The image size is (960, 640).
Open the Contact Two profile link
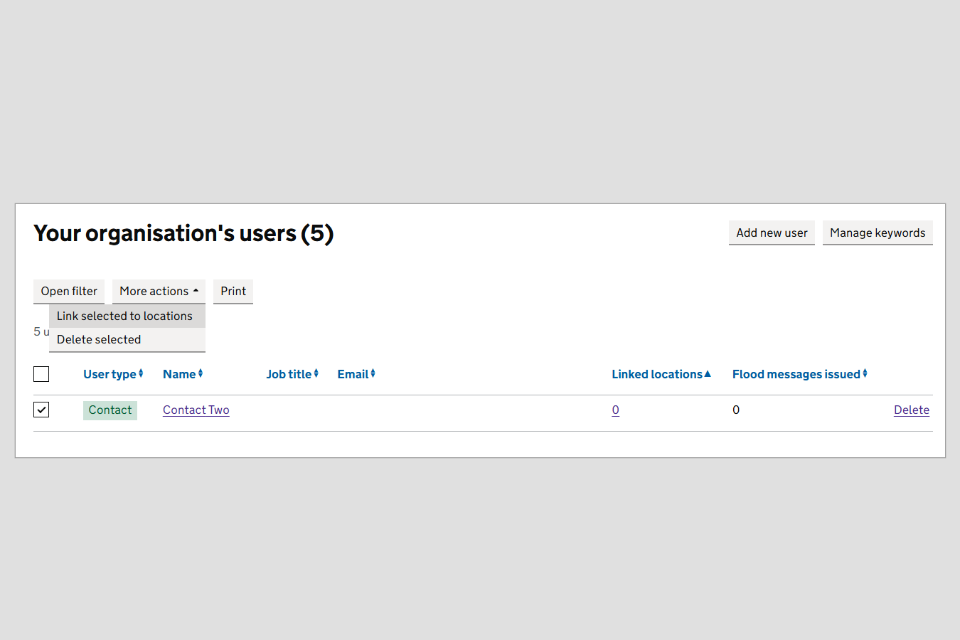tap(196, 410)
